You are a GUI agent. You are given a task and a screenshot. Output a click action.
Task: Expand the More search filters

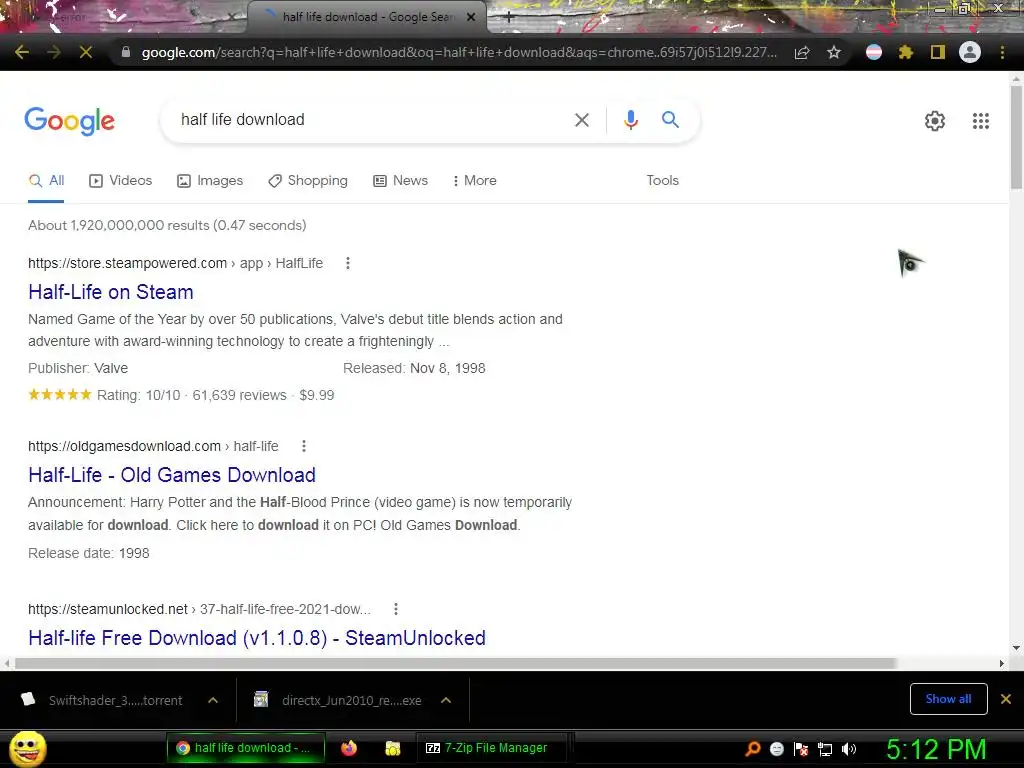pyautogui.click(x=474, y=180)
